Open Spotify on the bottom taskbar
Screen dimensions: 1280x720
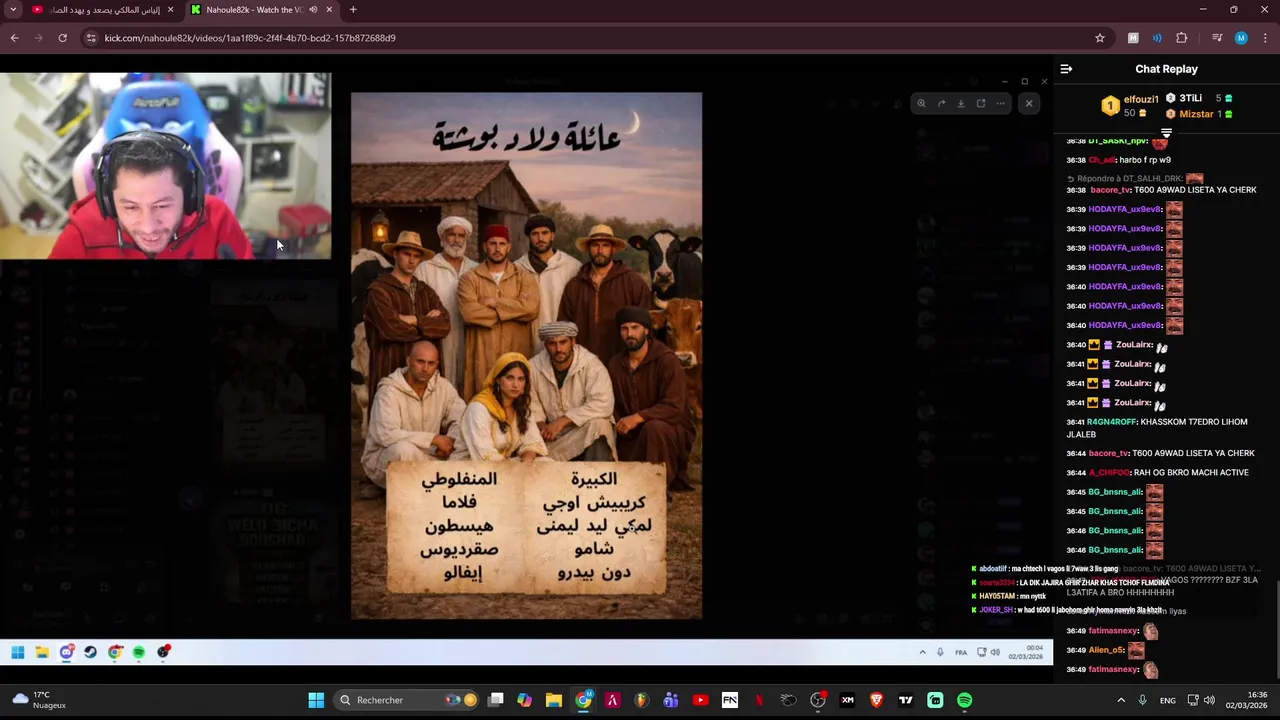pyautogui.click(x=964, y=700)
